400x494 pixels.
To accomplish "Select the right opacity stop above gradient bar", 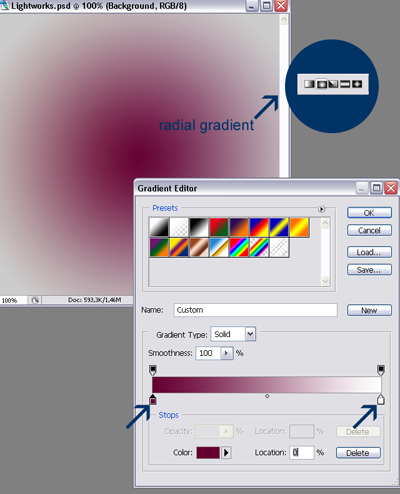I will (x=381, y=370).
